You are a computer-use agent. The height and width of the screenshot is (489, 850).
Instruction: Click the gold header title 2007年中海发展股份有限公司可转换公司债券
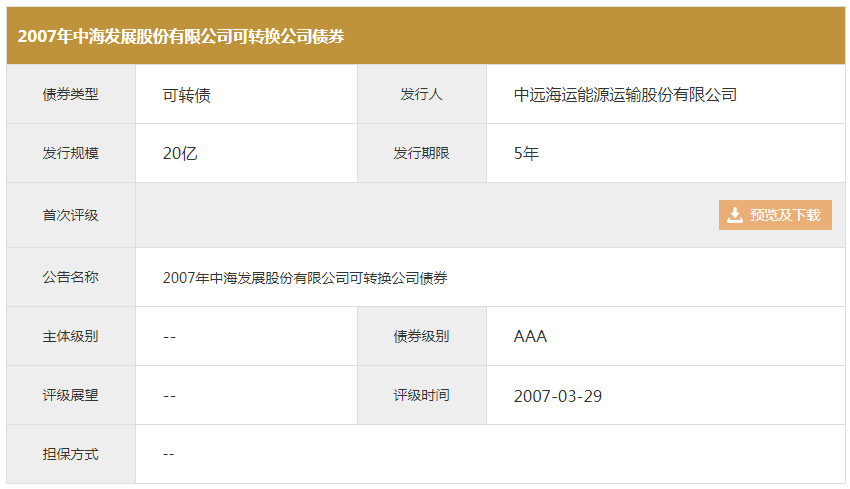point(181,36)
